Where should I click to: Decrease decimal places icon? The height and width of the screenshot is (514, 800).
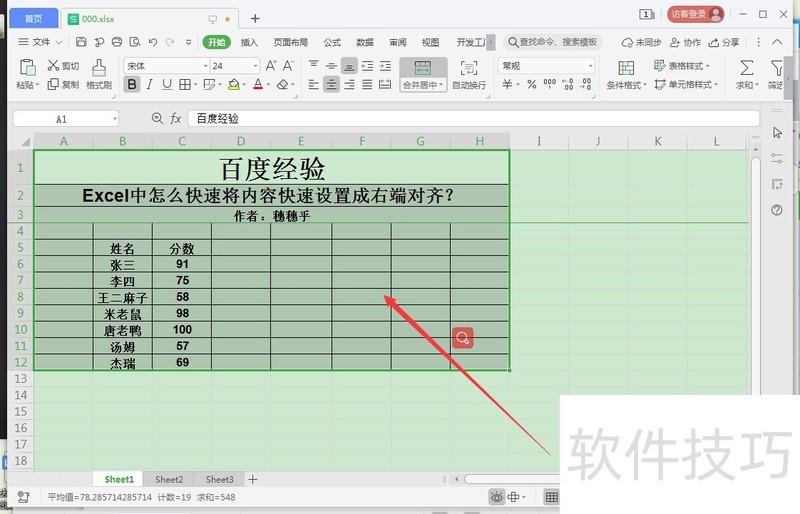click(586, 84)
